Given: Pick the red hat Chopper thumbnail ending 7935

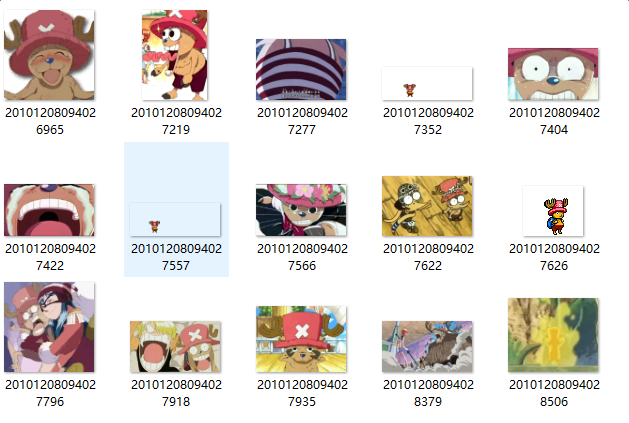Looking at the screenshot, I should click(301, 339).
